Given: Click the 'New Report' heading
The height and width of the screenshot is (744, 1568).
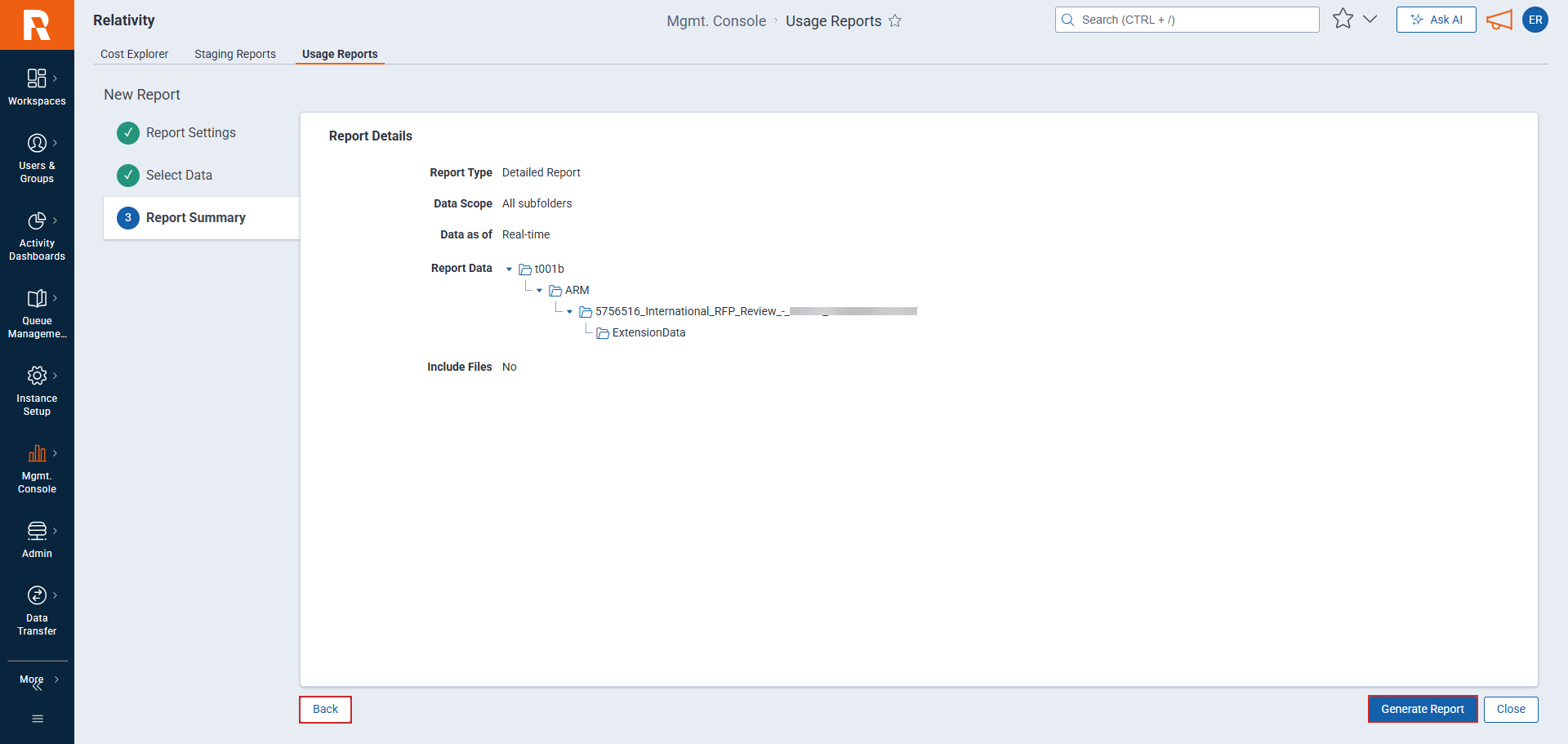Looking at the screenshot, I should [x=142, y=95].
